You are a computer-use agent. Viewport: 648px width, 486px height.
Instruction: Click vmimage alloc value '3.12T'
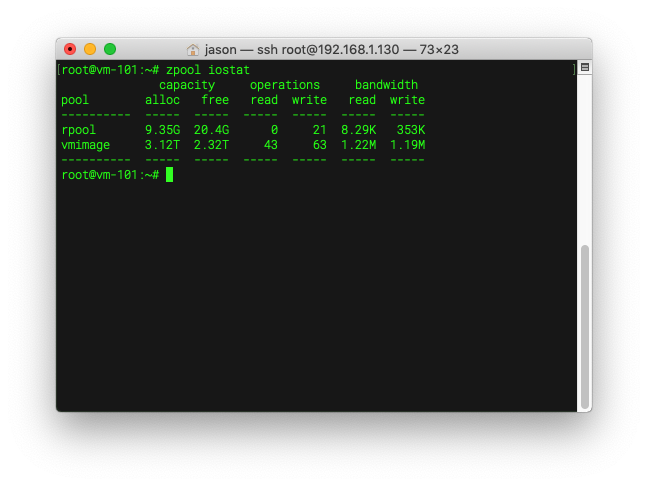point(162,145)
